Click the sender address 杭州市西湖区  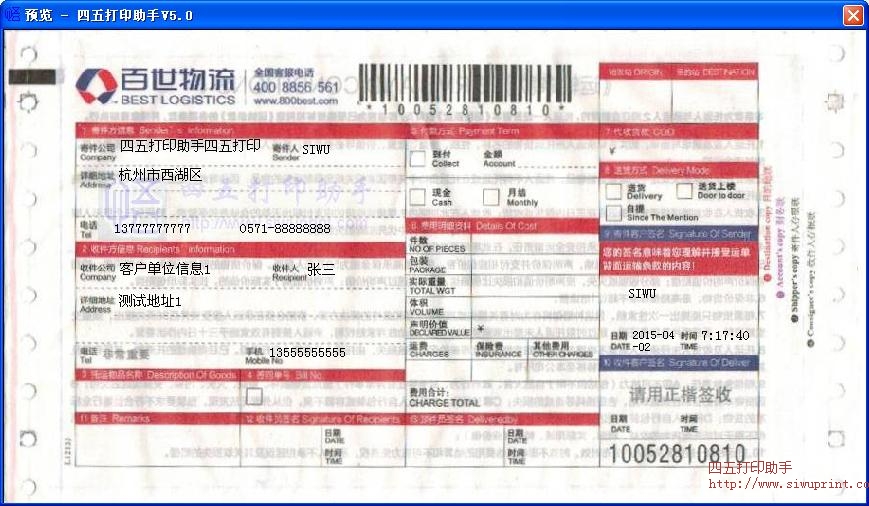[160, 175]
